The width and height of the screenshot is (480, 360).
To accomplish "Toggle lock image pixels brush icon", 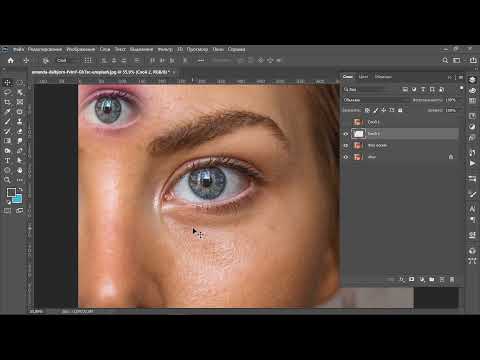I will point(376,110).
